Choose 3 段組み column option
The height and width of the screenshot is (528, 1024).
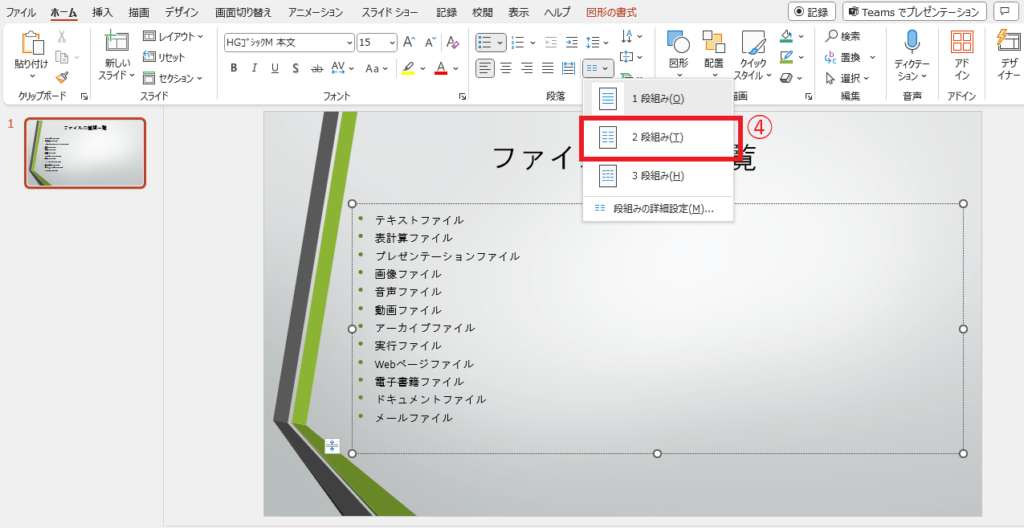[658, 176]
